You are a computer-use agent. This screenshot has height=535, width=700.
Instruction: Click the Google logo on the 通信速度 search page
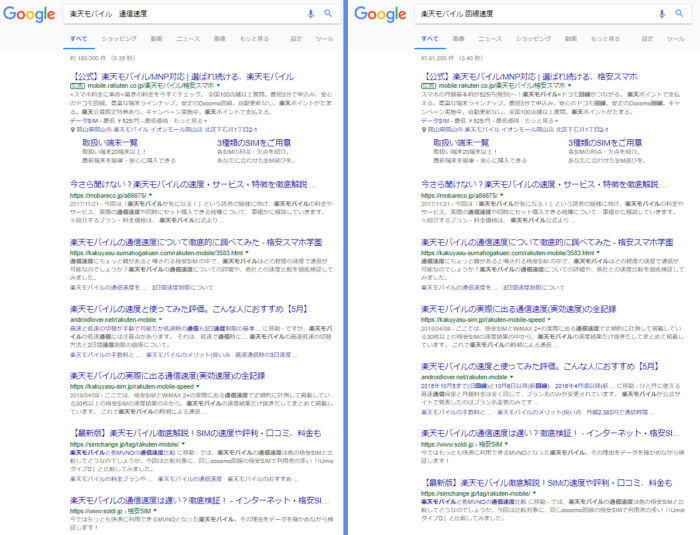point(29,14)
